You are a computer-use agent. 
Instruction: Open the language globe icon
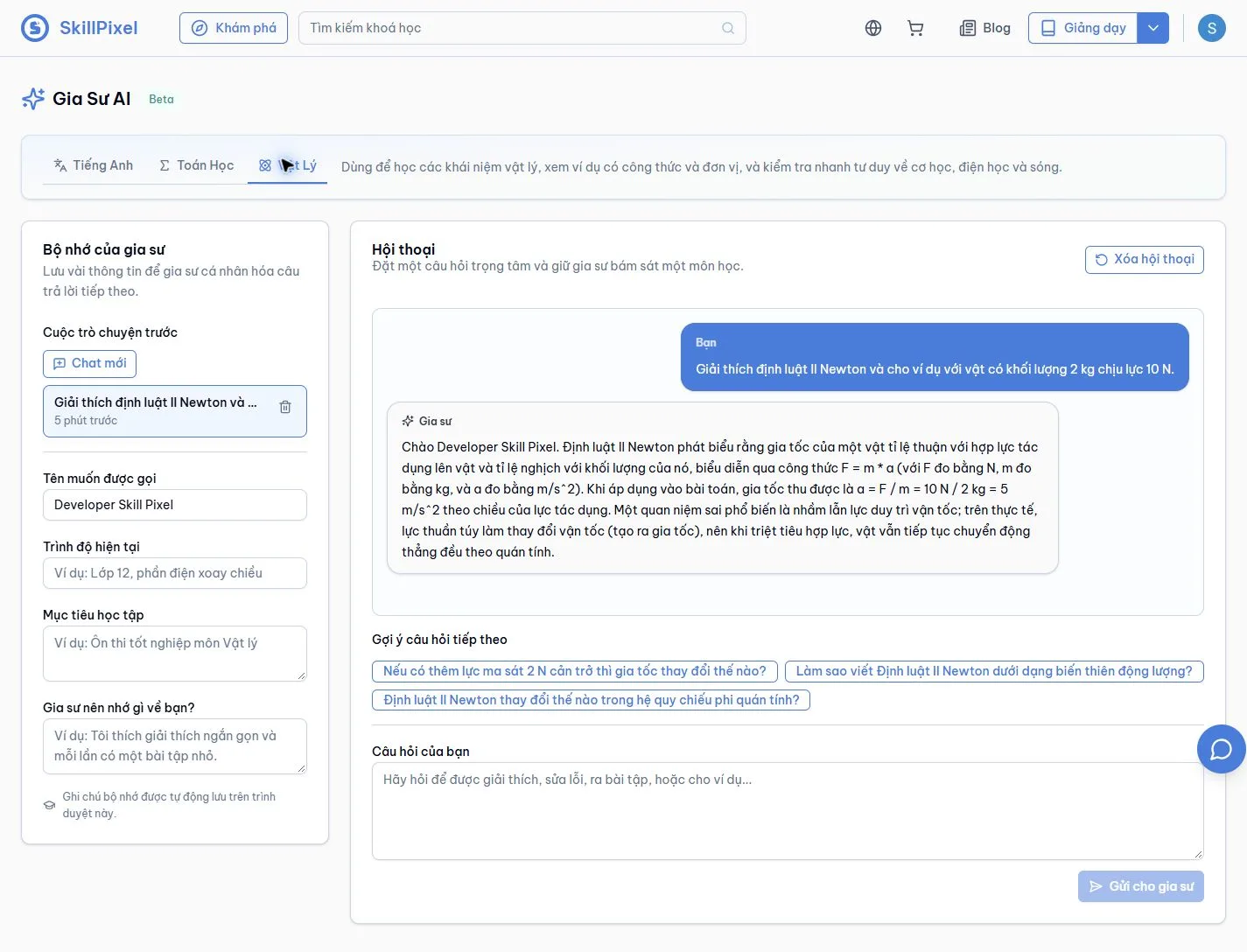873,28
